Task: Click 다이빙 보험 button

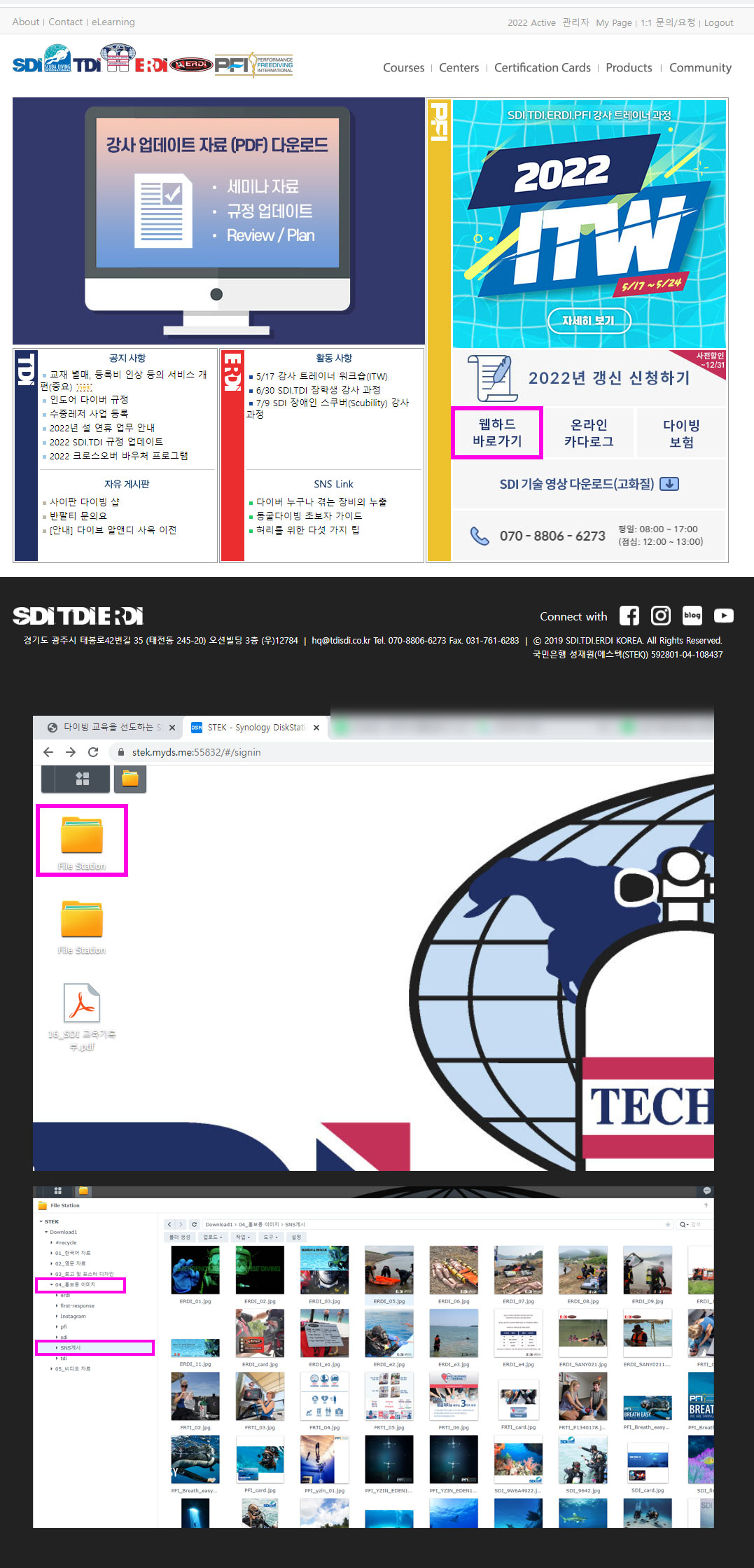Action: coord(681,433)
